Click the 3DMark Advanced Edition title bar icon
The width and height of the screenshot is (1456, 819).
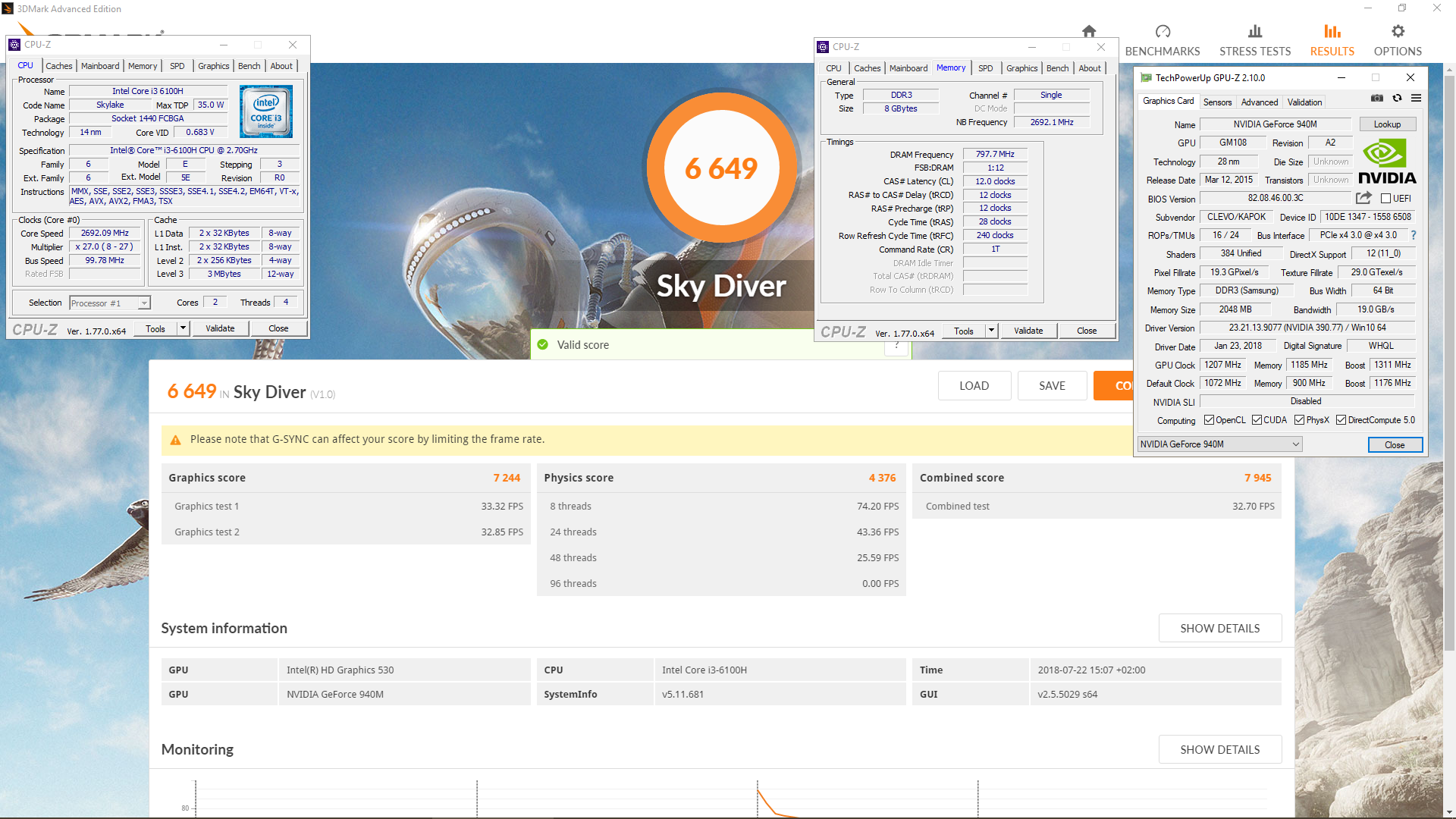point(7,9)
